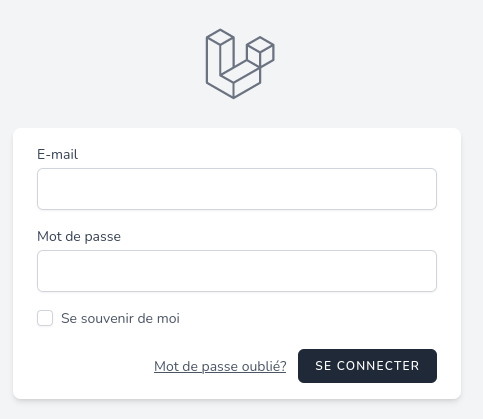Click the bottom tip of the Laravel logo
This screenshot has height=419, width=483.
[x=233, y=97]
